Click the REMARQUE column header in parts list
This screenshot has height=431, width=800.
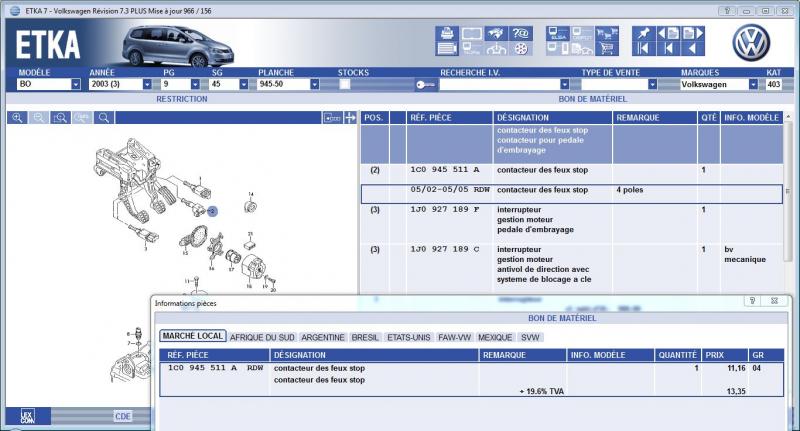coord(655,118)
